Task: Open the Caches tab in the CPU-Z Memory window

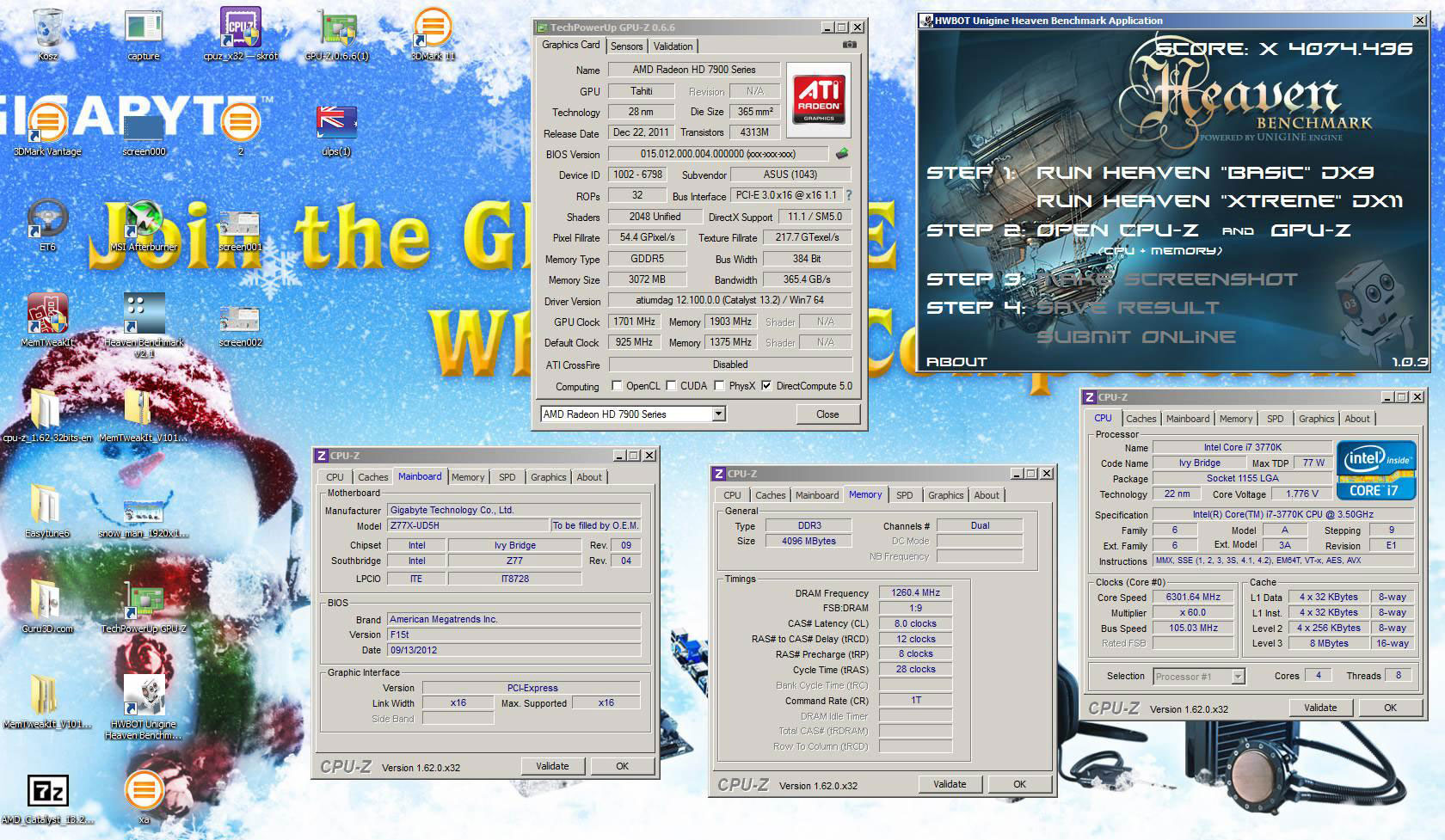Action: pos(771,495)
